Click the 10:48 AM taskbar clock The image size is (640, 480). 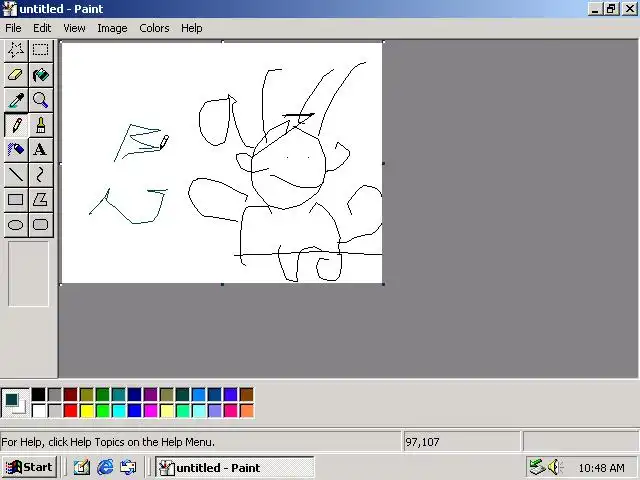click(x=601, y=468)
